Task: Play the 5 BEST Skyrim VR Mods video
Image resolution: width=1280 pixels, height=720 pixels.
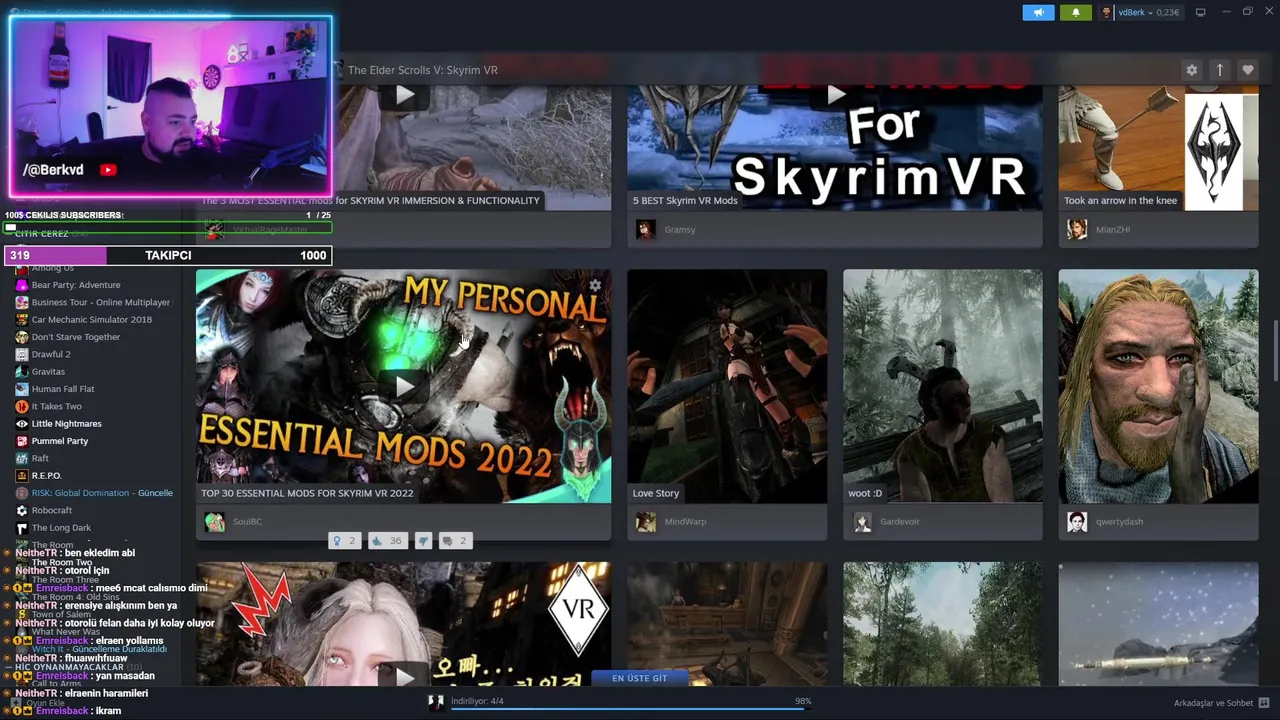Action: pos(835,95)
